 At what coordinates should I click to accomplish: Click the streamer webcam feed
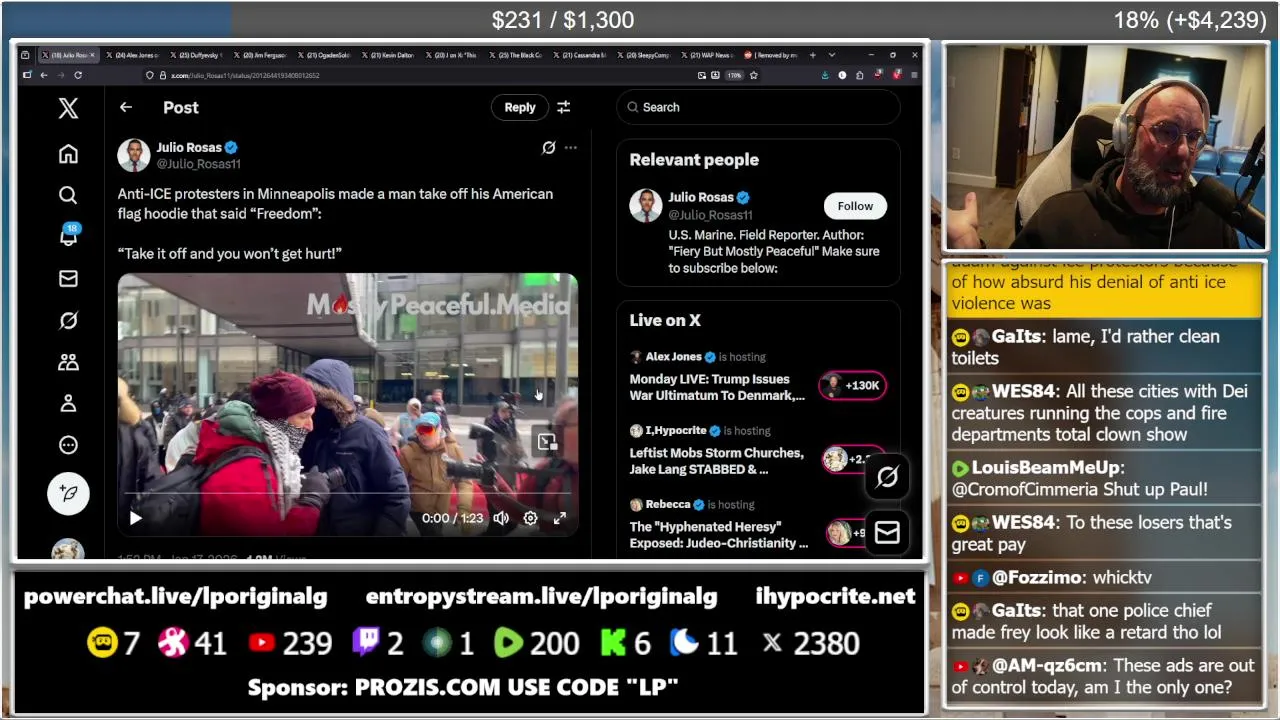coord(1106,146)
